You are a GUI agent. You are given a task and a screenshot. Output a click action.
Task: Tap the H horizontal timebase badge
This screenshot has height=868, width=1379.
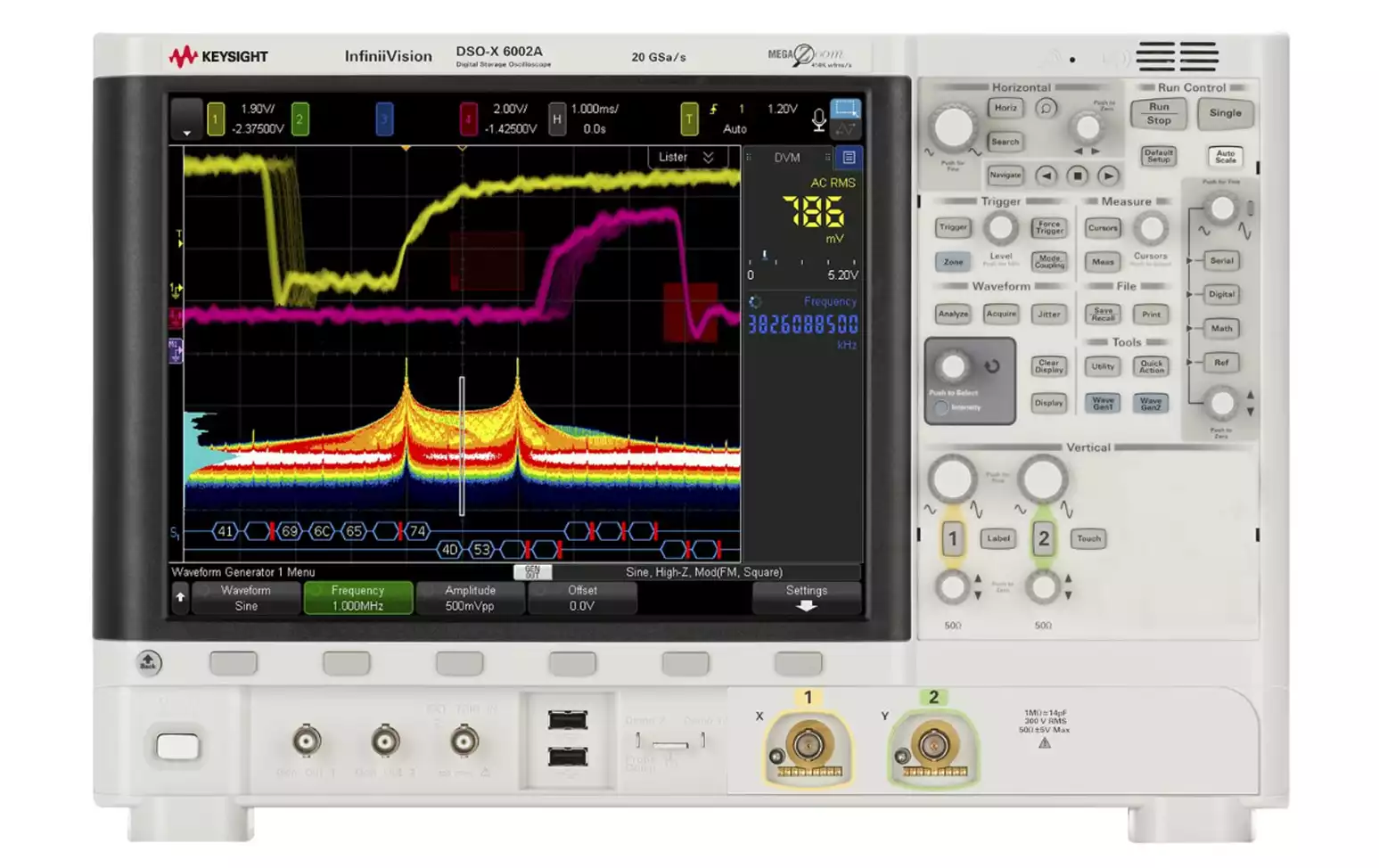557,119
